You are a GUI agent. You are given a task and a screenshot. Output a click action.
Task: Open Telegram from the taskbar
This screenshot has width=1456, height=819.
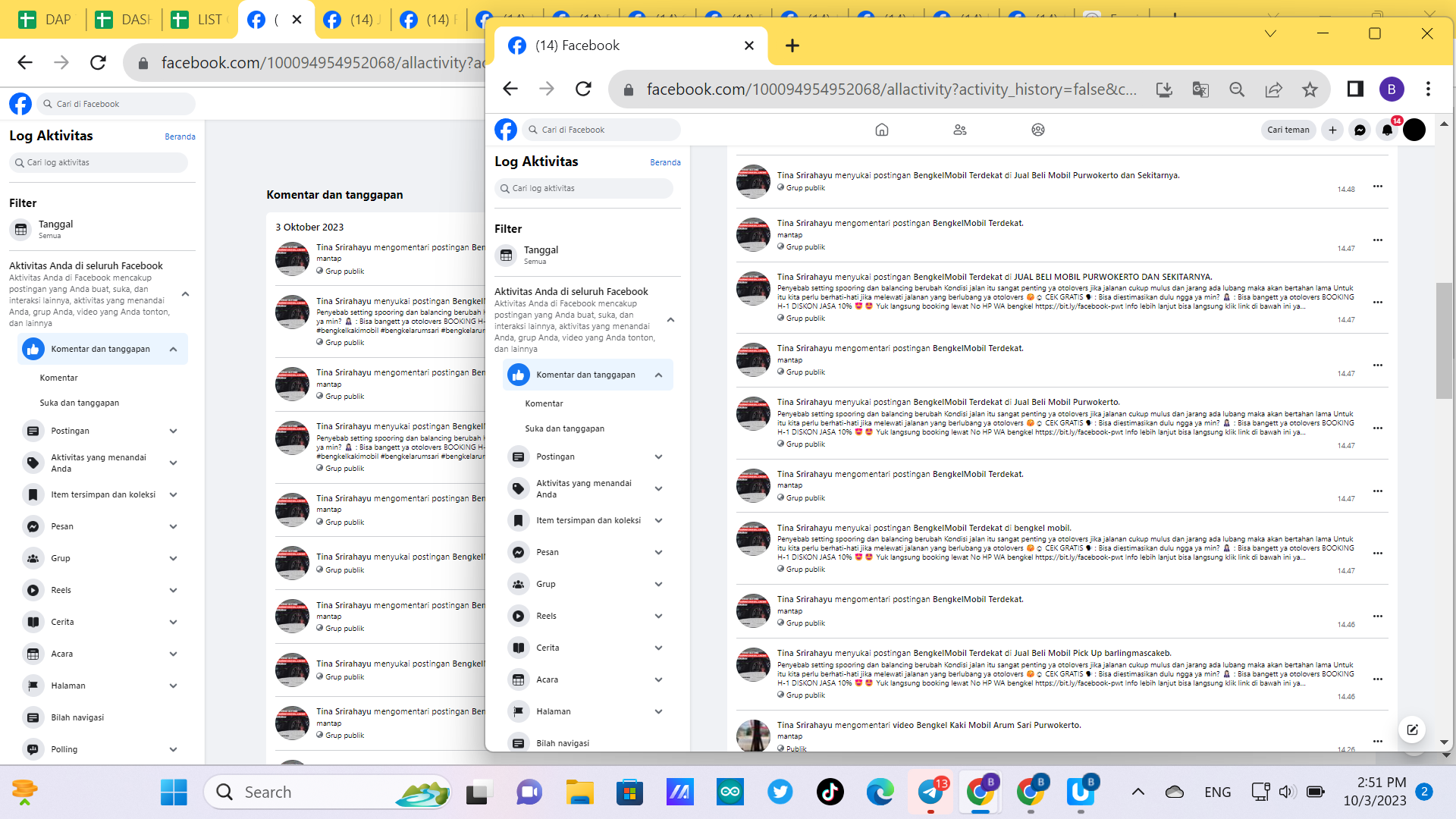[930, 792]
